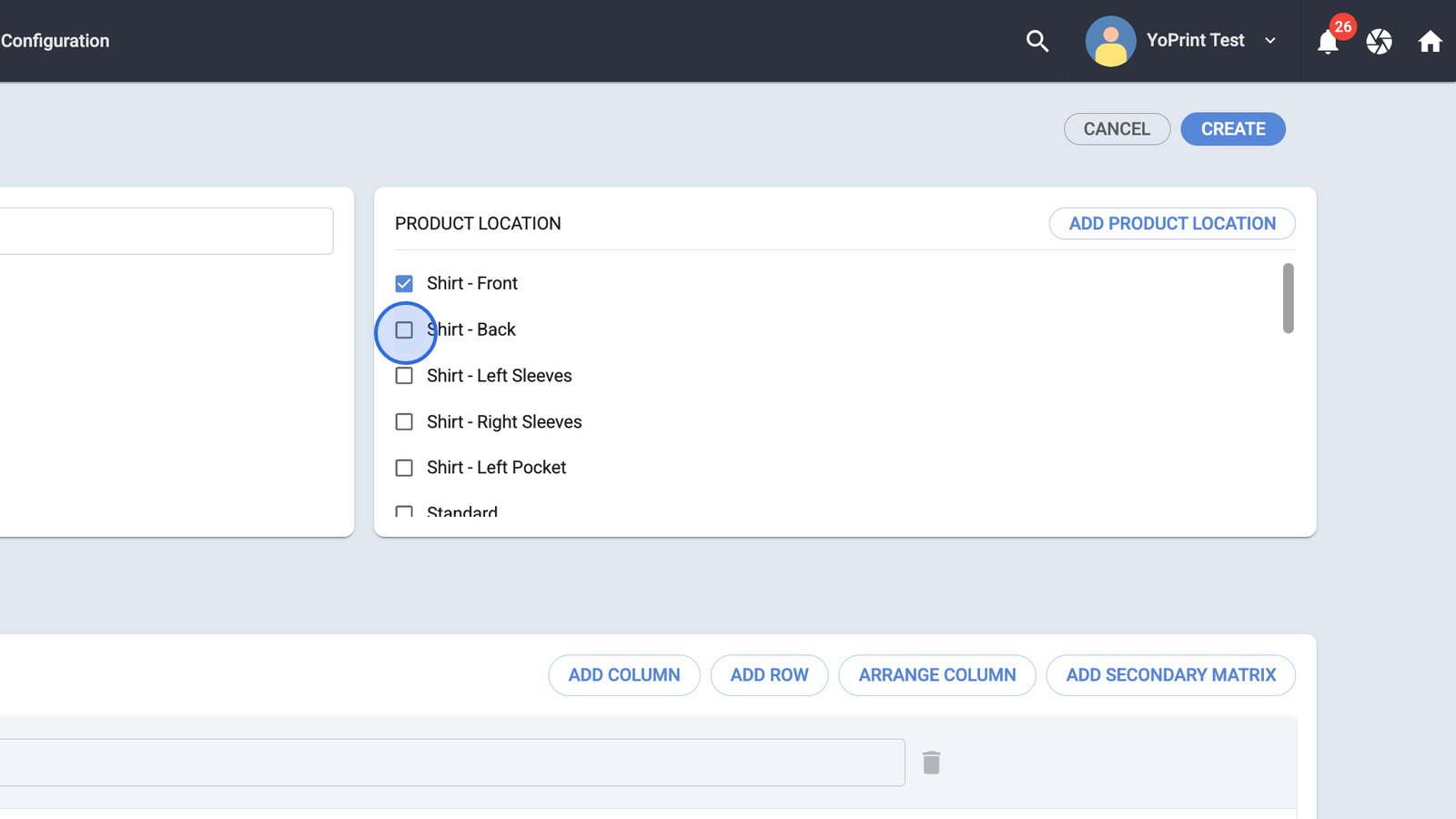This screenshot has height=819, width=1456.
Task: Delete row using trash icon
Action: click(931, 763)
